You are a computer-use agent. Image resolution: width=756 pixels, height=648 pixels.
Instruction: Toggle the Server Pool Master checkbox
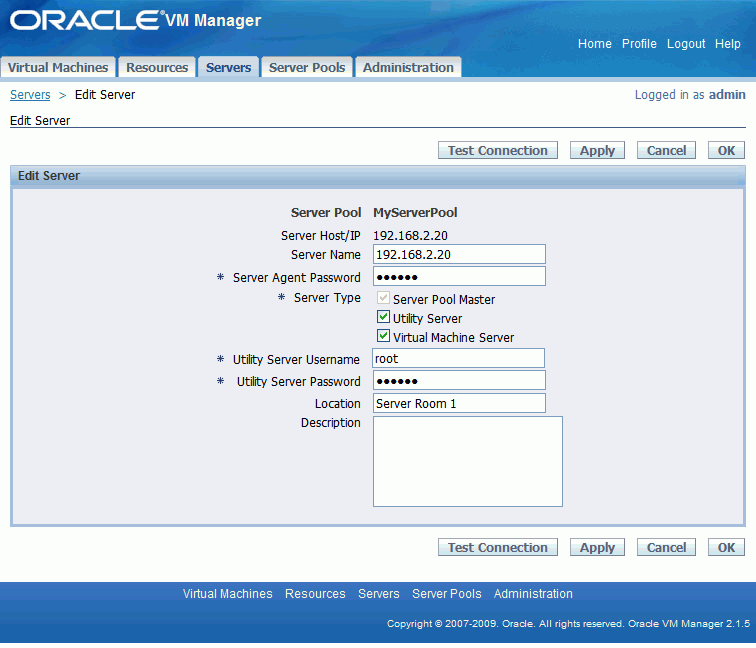click(383, 297)
